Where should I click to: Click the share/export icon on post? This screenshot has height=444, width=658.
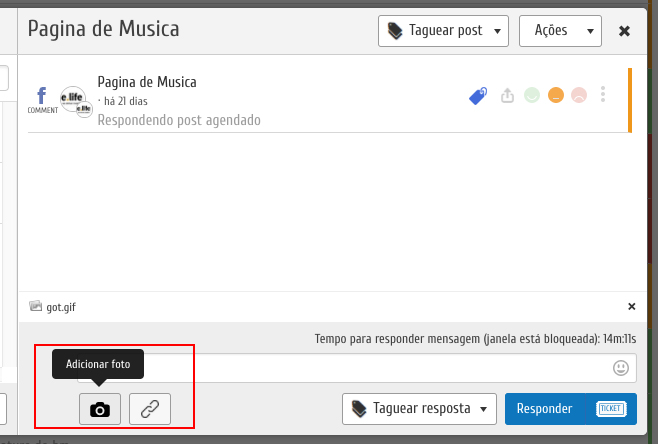pos(507,96)
